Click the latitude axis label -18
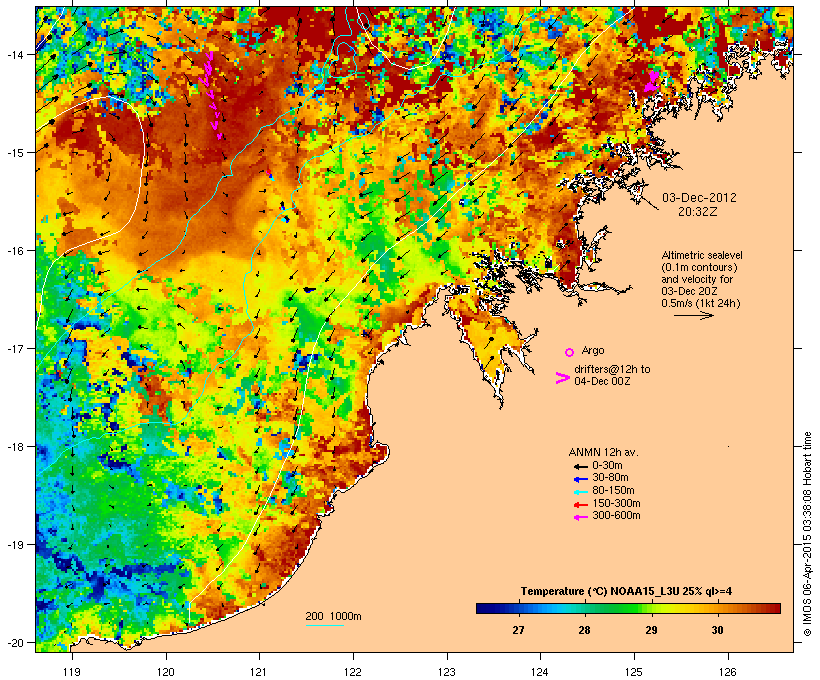Image resolution: width=820 pixels, height=680 pixels. click(14, 447)
